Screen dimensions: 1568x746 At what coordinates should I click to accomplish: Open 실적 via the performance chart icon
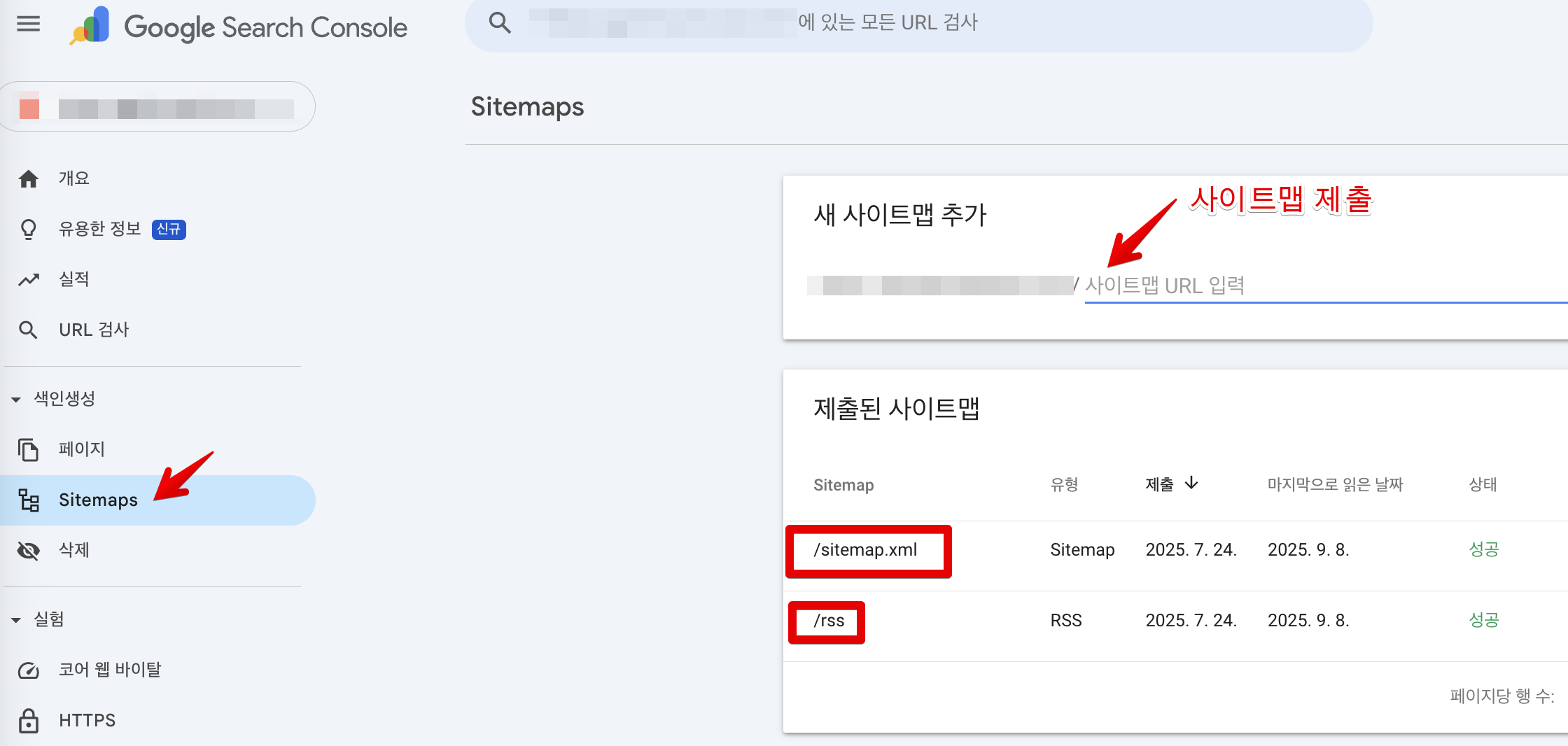[x=29, y=279]
